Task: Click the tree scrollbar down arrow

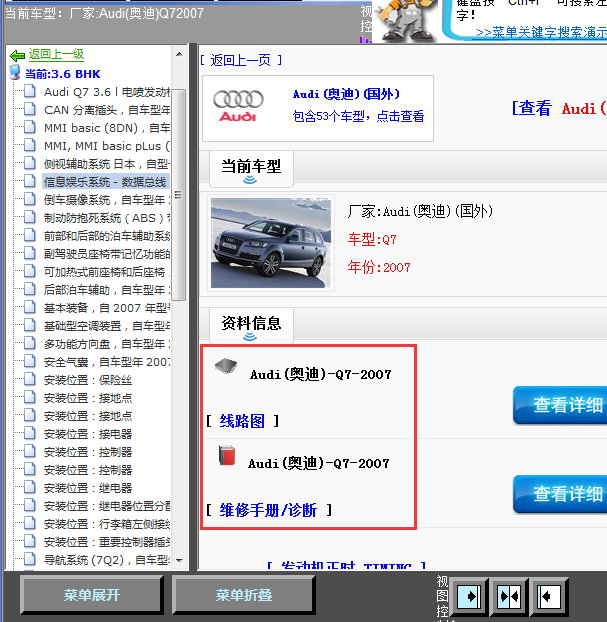Action: pos(179,561)
